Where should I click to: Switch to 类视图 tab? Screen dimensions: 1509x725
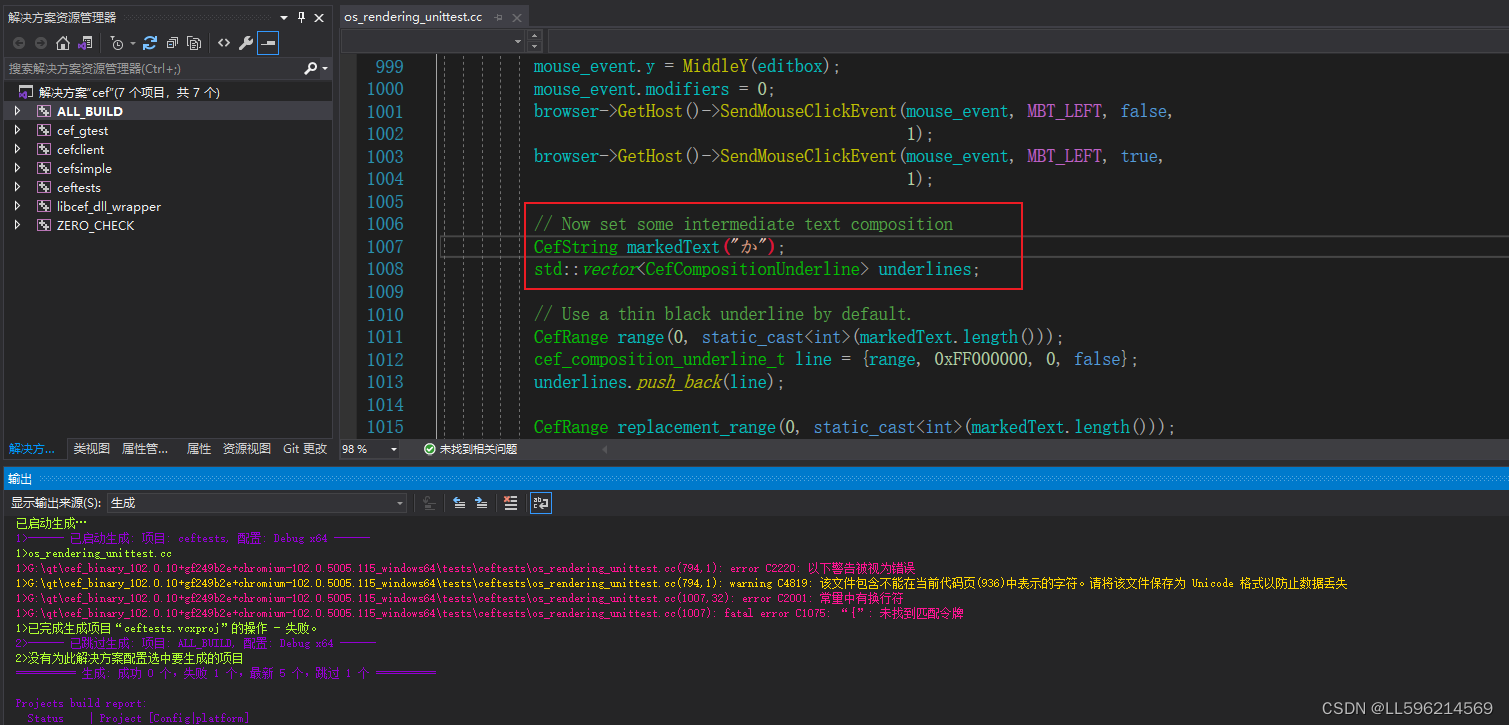point(91,449)
